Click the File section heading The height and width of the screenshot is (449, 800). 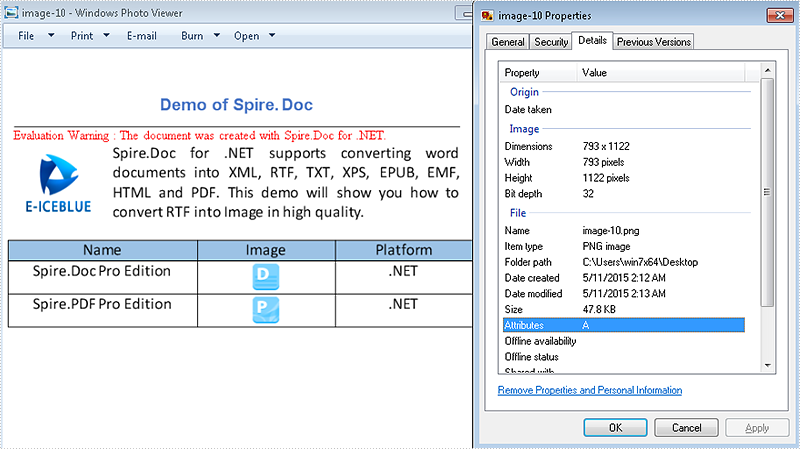(518, 213)
